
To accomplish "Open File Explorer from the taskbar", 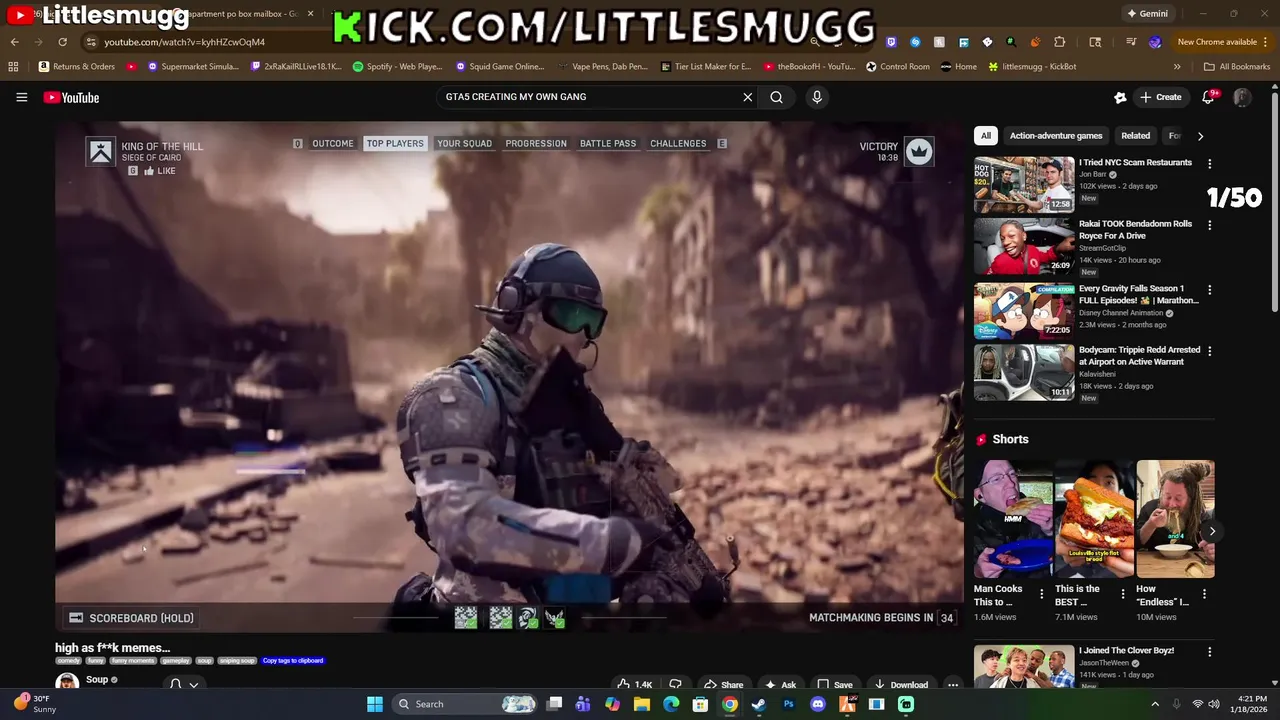I will point(642,704).
